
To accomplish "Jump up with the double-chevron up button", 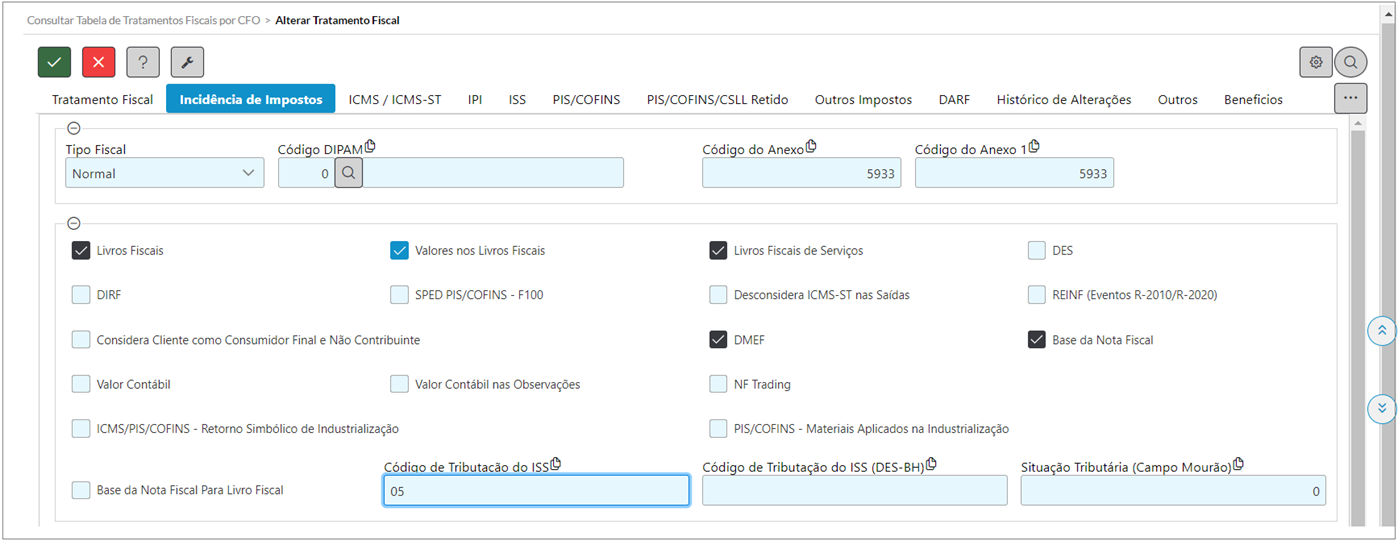I will click(x=1381, y=331).
